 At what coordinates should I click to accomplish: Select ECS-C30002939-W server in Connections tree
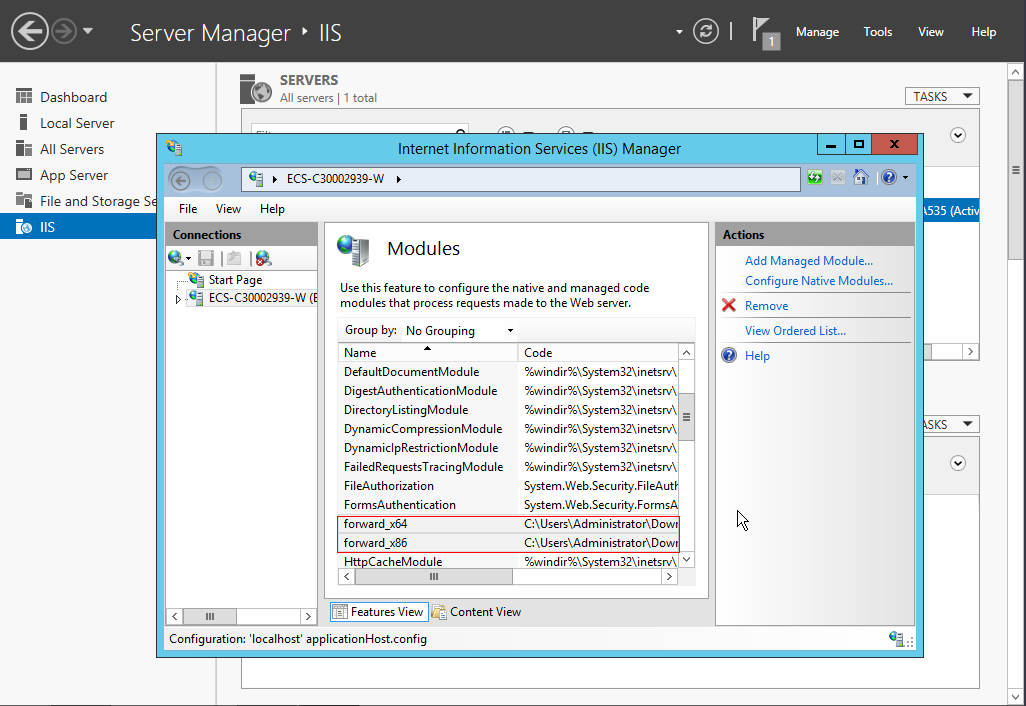tap(253, 298)
